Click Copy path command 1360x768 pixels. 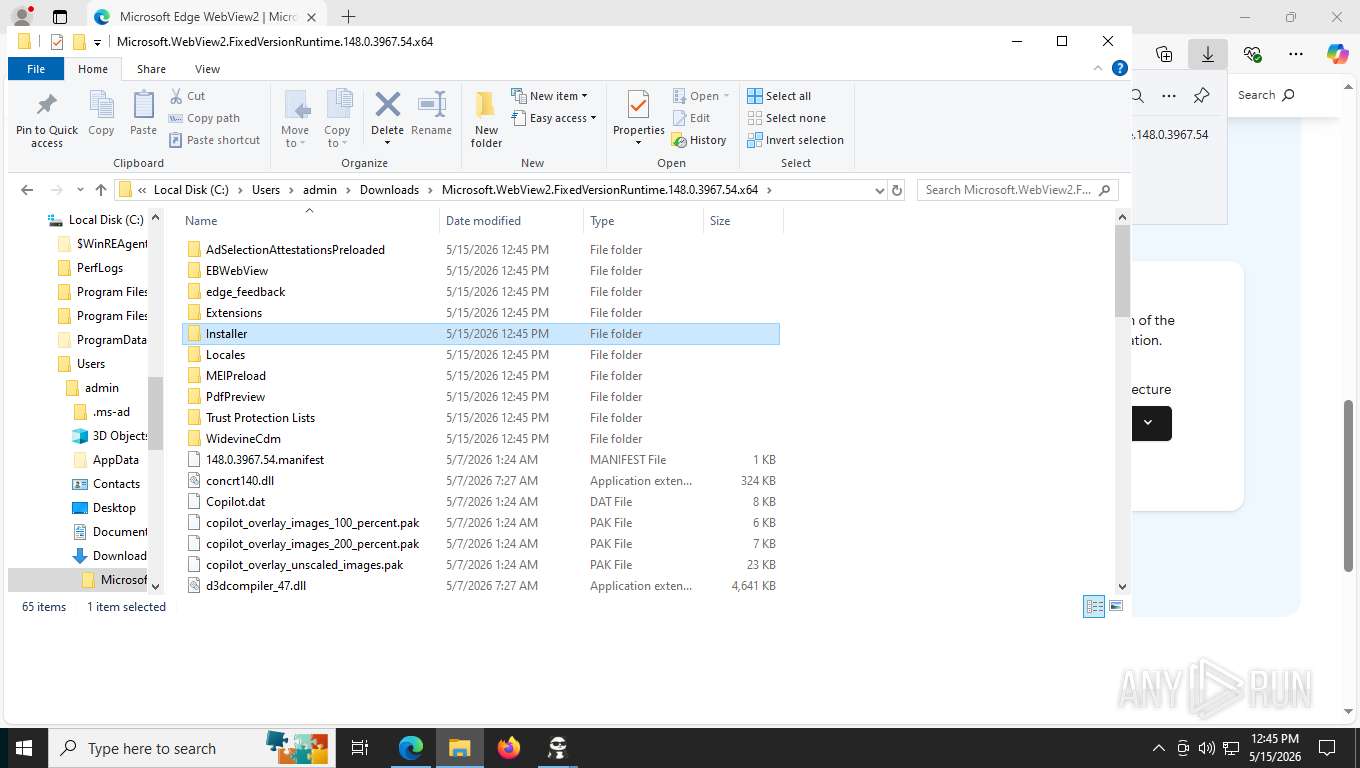click(204, 118)
